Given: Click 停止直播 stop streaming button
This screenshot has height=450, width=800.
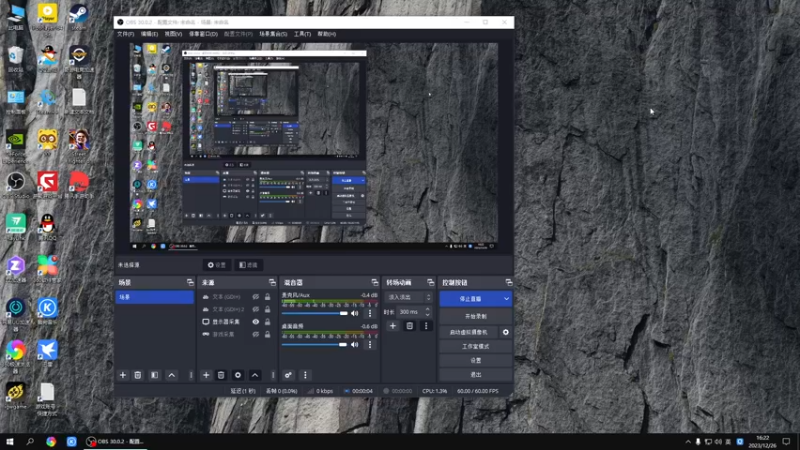Looking at the screenshot, I should [x=470, y=298].
